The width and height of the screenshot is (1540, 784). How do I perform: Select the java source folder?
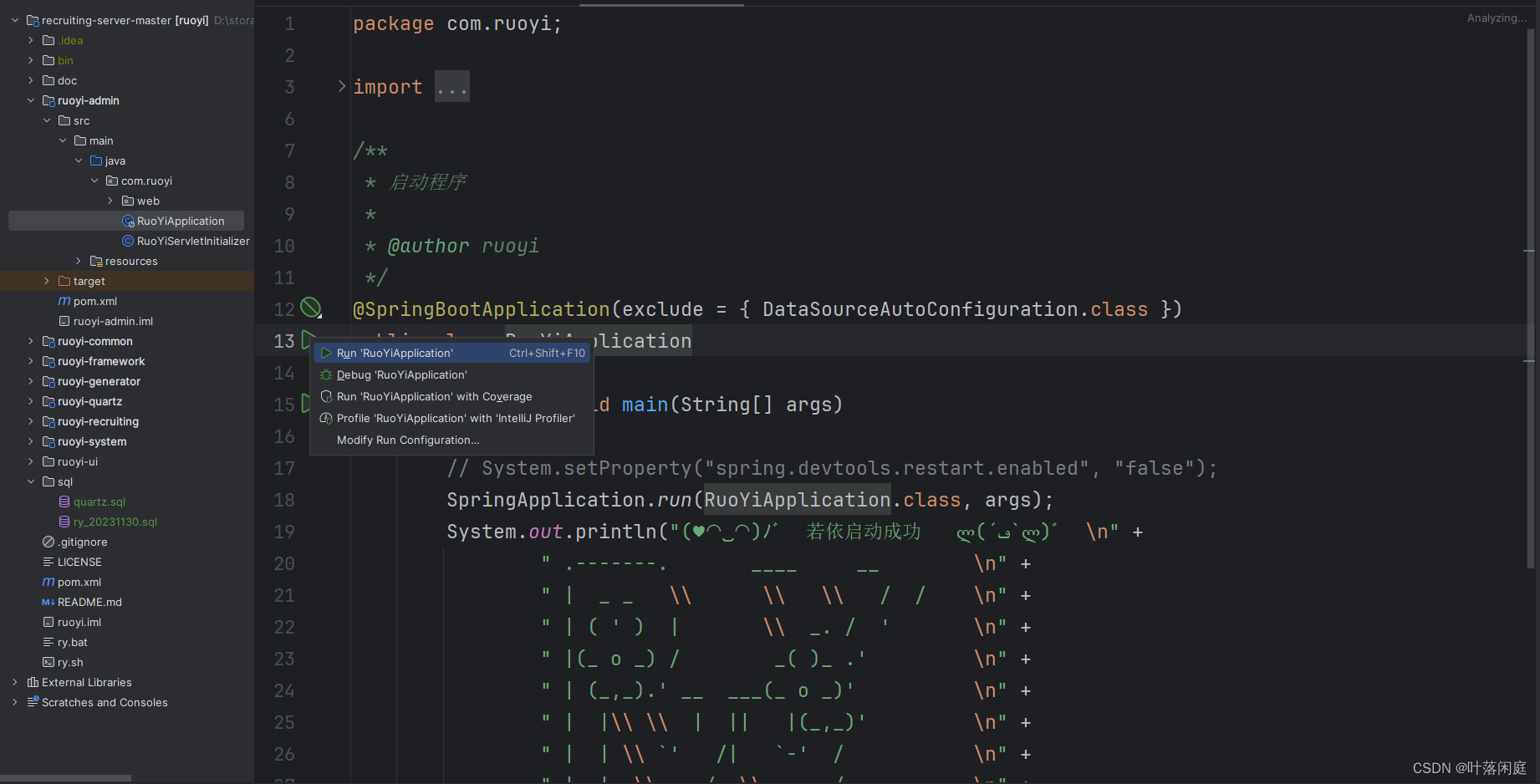[x=115, y=160]
